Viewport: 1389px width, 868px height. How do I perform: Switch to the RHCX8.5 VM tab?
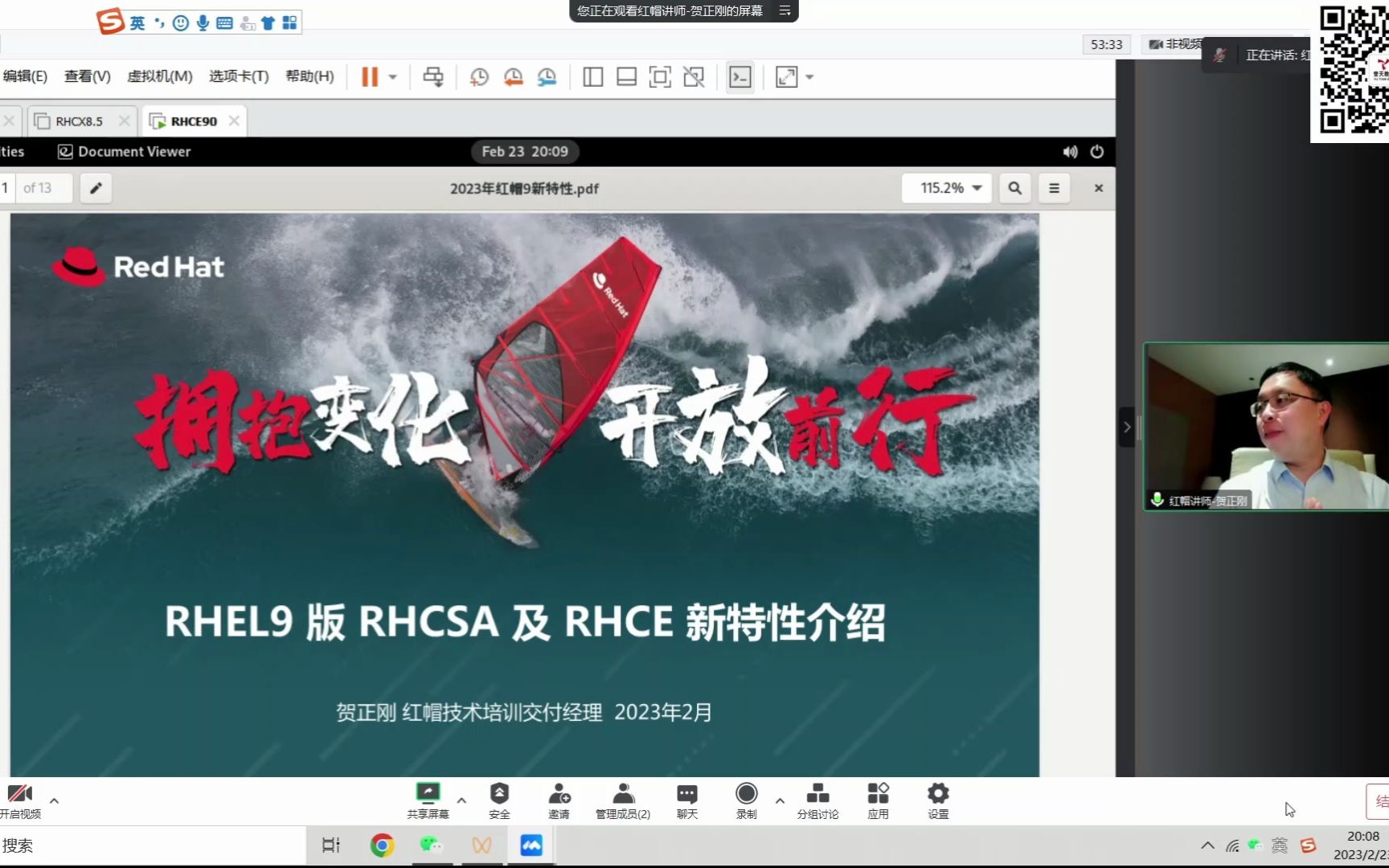pyautogui.click(x=79, y=121)
